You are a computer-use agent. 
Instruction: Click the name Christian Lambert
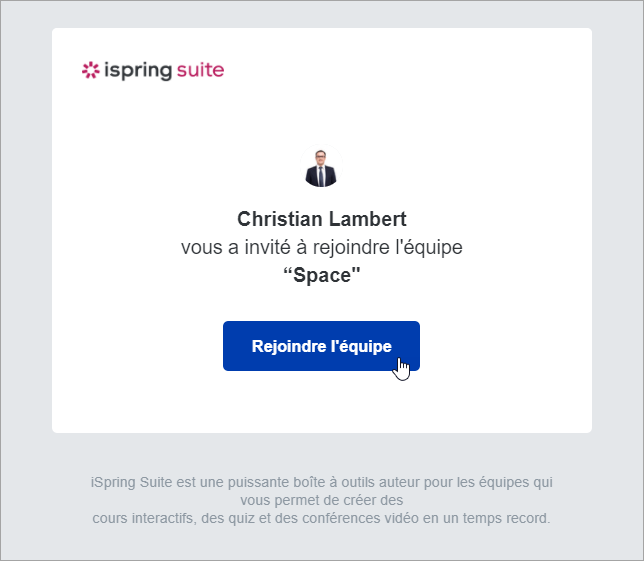point(322,219)
